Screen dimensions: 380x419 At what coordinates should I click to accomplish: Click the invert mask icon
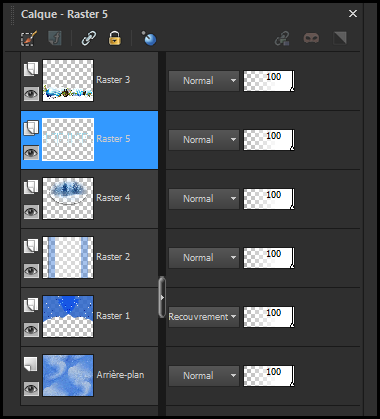340,38
